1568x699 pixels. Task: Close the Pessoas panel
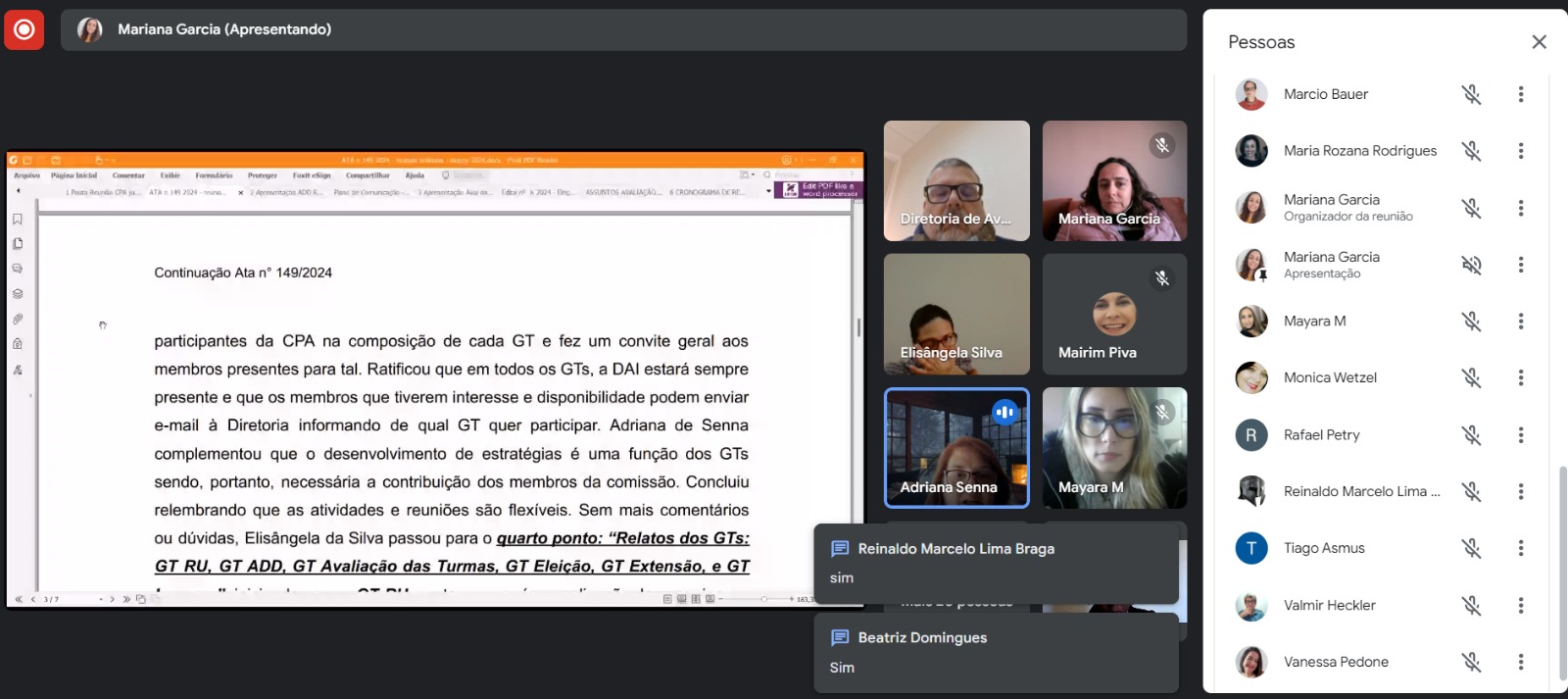click(1539, 42)
